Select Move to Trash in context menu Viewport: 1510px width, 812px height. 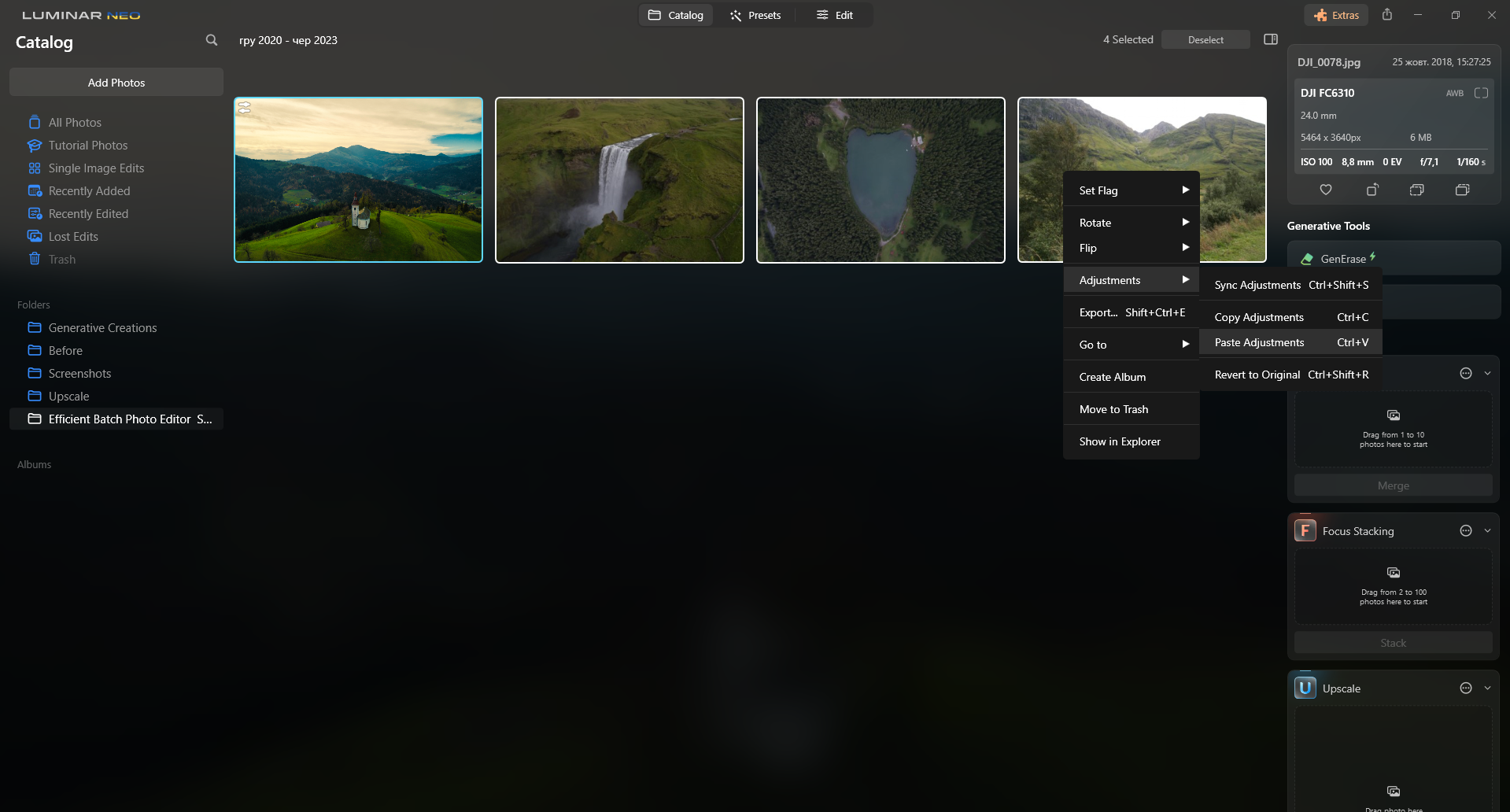1132,409
